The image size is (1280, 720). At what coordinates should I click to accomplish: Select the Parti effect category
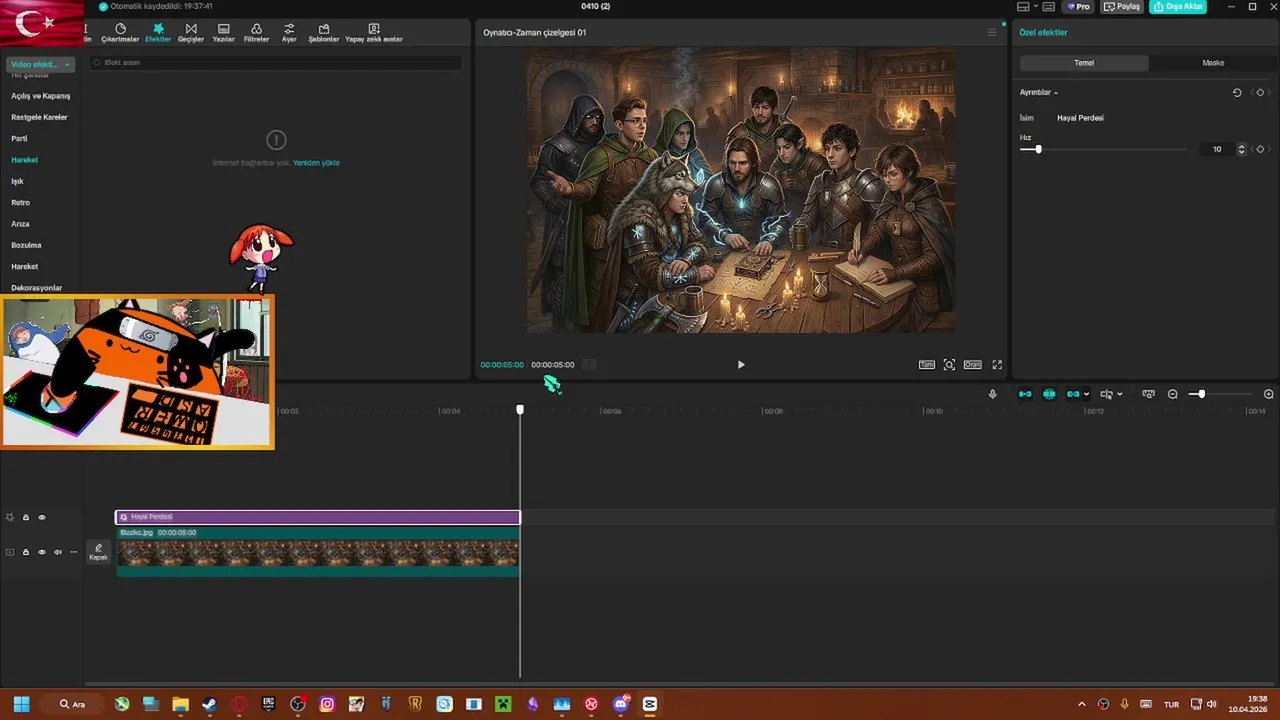pos(19,139)
